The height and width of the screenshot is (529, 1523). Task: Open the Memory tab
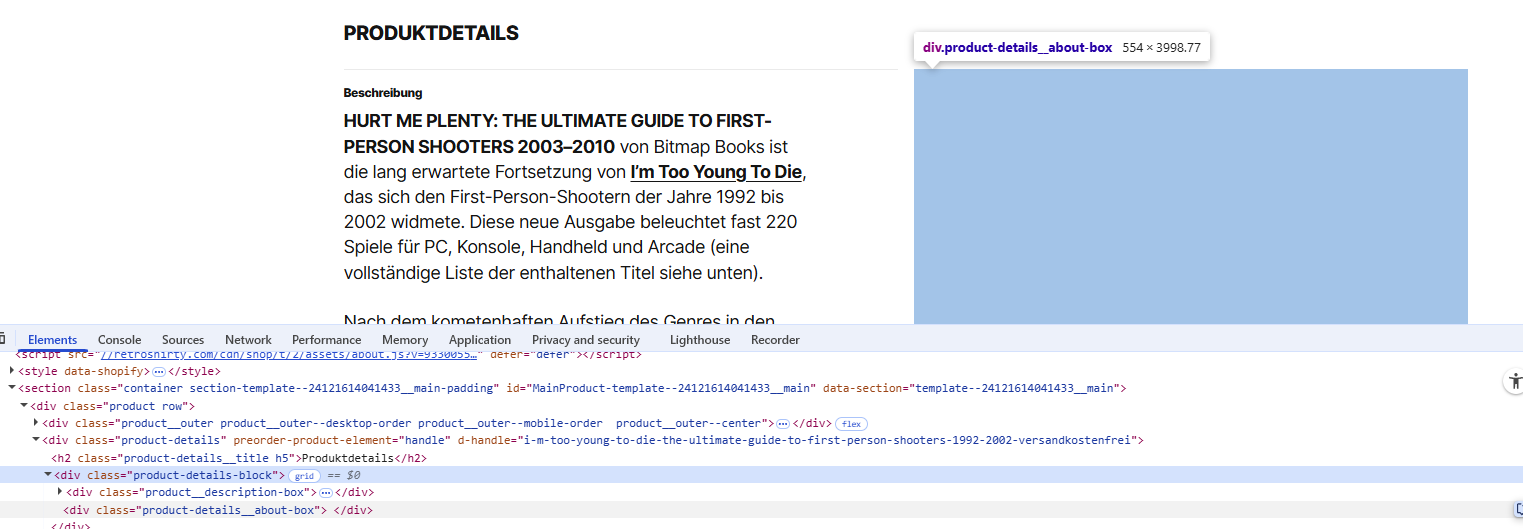pyautogui.click(x=405, y=340)
